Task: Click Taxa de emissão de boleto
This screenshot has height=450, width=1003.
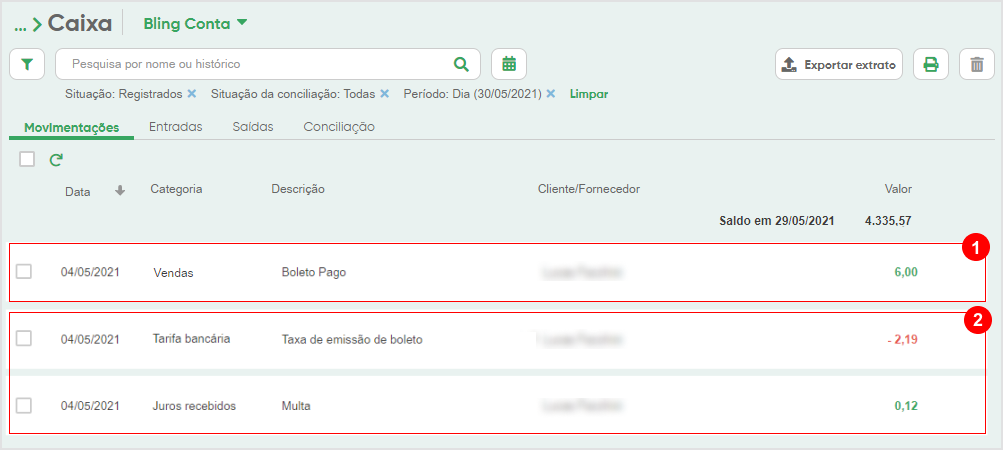Action: pos(352,340)
